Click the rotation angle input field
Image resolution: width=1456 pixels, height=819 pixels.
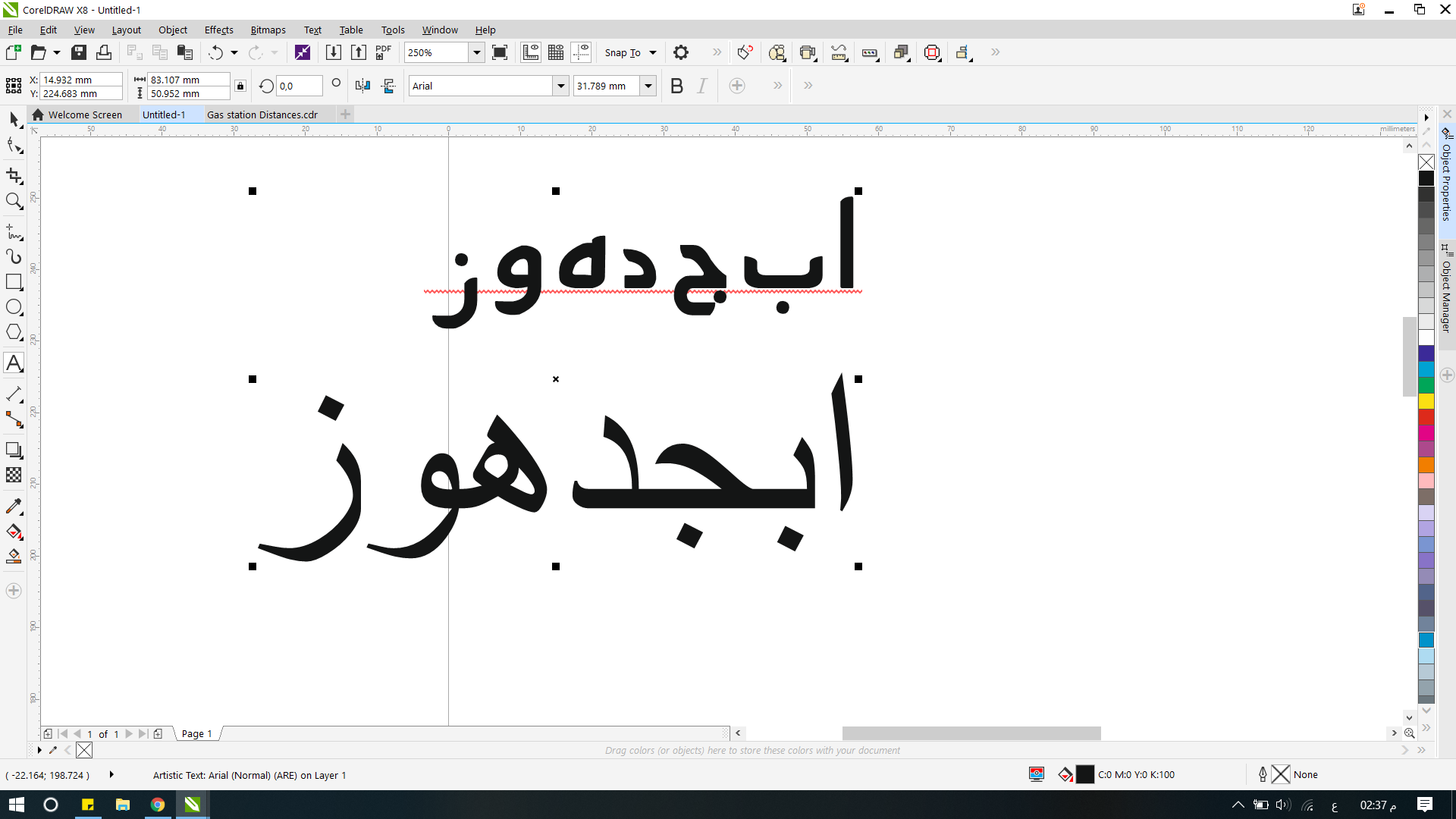299,86
